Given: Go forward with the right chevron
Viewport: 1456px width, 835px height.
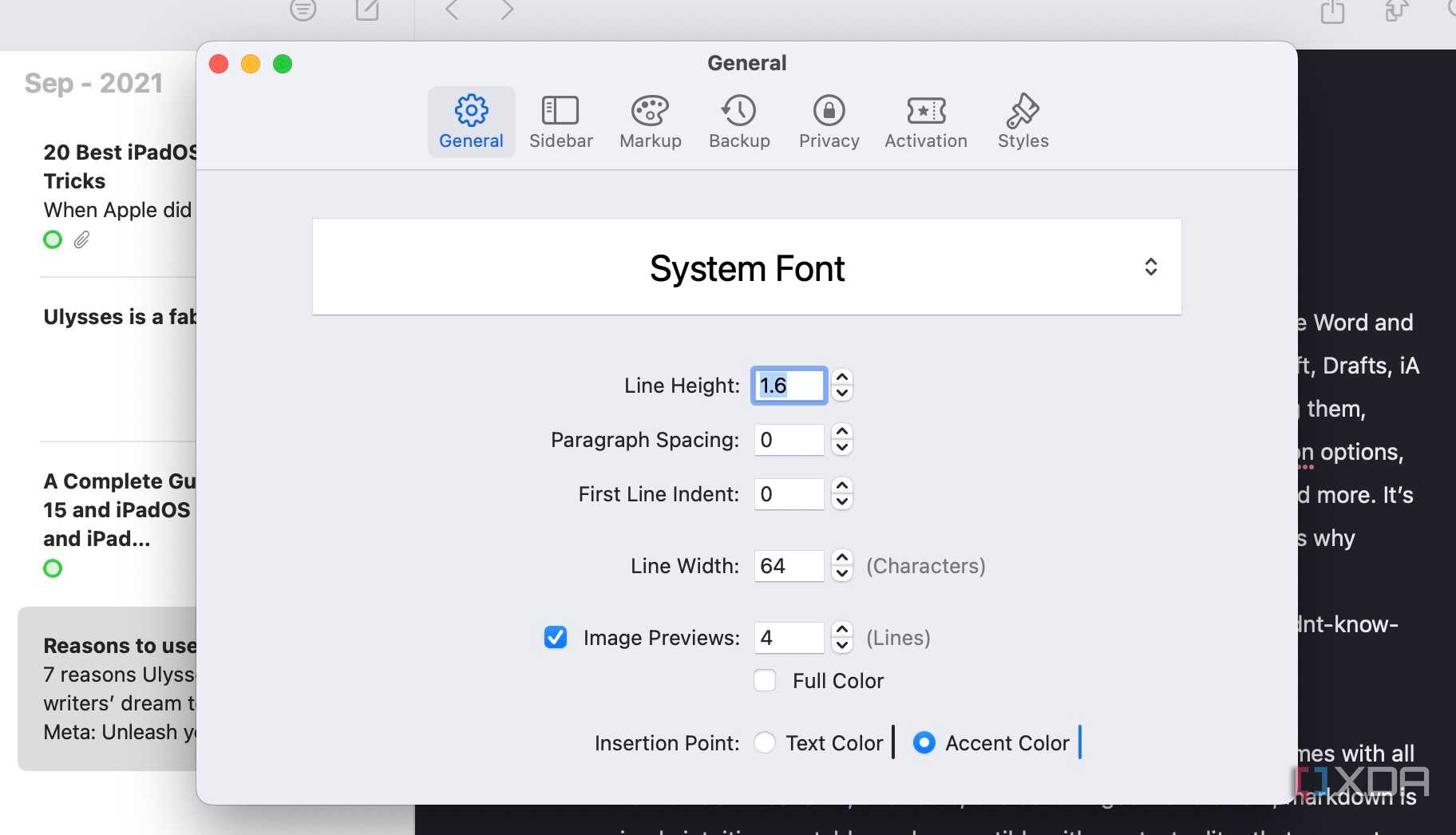Looking at the screenshot, I should pos(507,10).
